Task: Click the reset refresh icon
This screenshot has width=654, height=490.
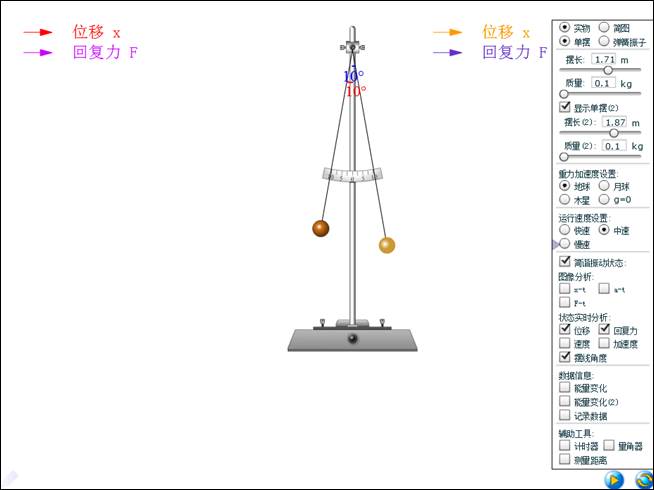Action: (x=640, y=479)
